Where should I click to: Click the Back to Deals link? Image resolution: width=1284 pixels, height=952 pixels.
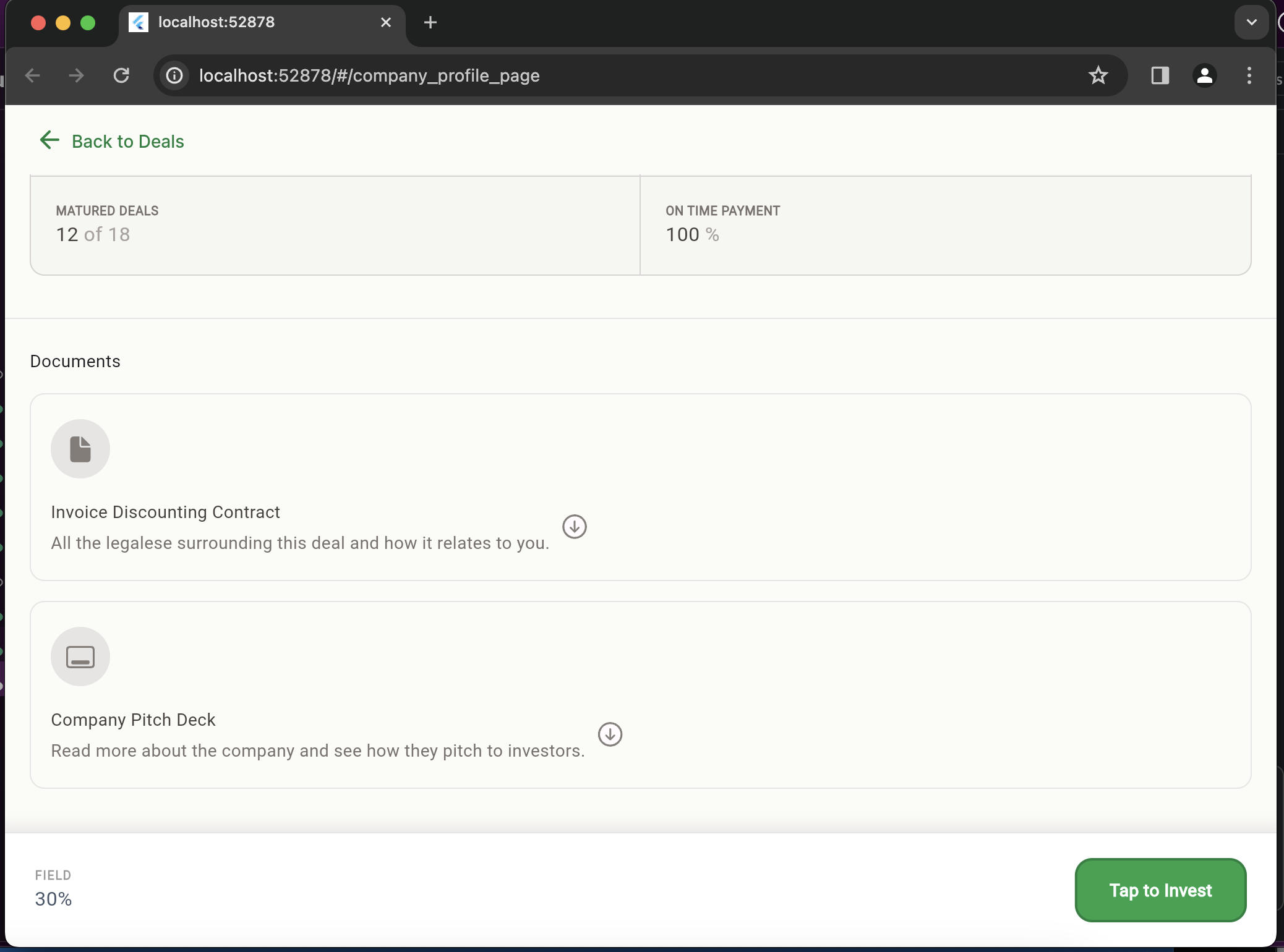(x=127, y=142)
